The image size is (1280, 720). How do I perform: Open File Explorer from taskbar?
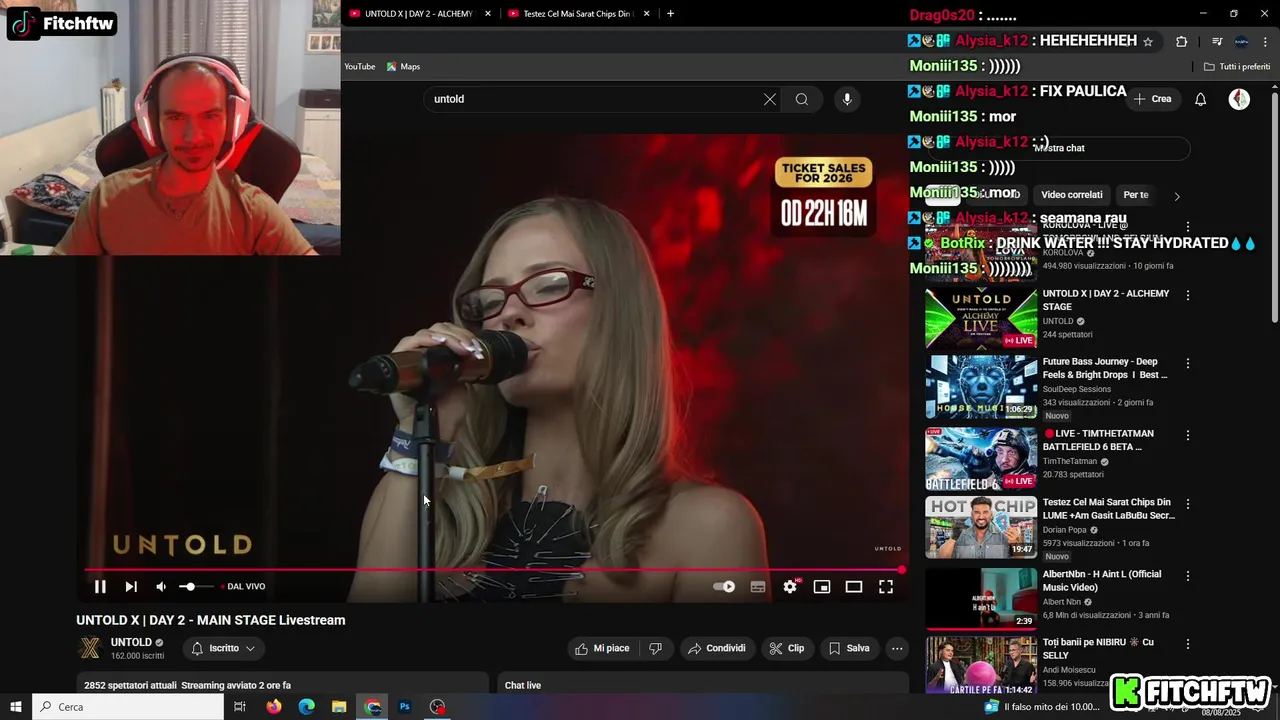(x=339, y=707)
